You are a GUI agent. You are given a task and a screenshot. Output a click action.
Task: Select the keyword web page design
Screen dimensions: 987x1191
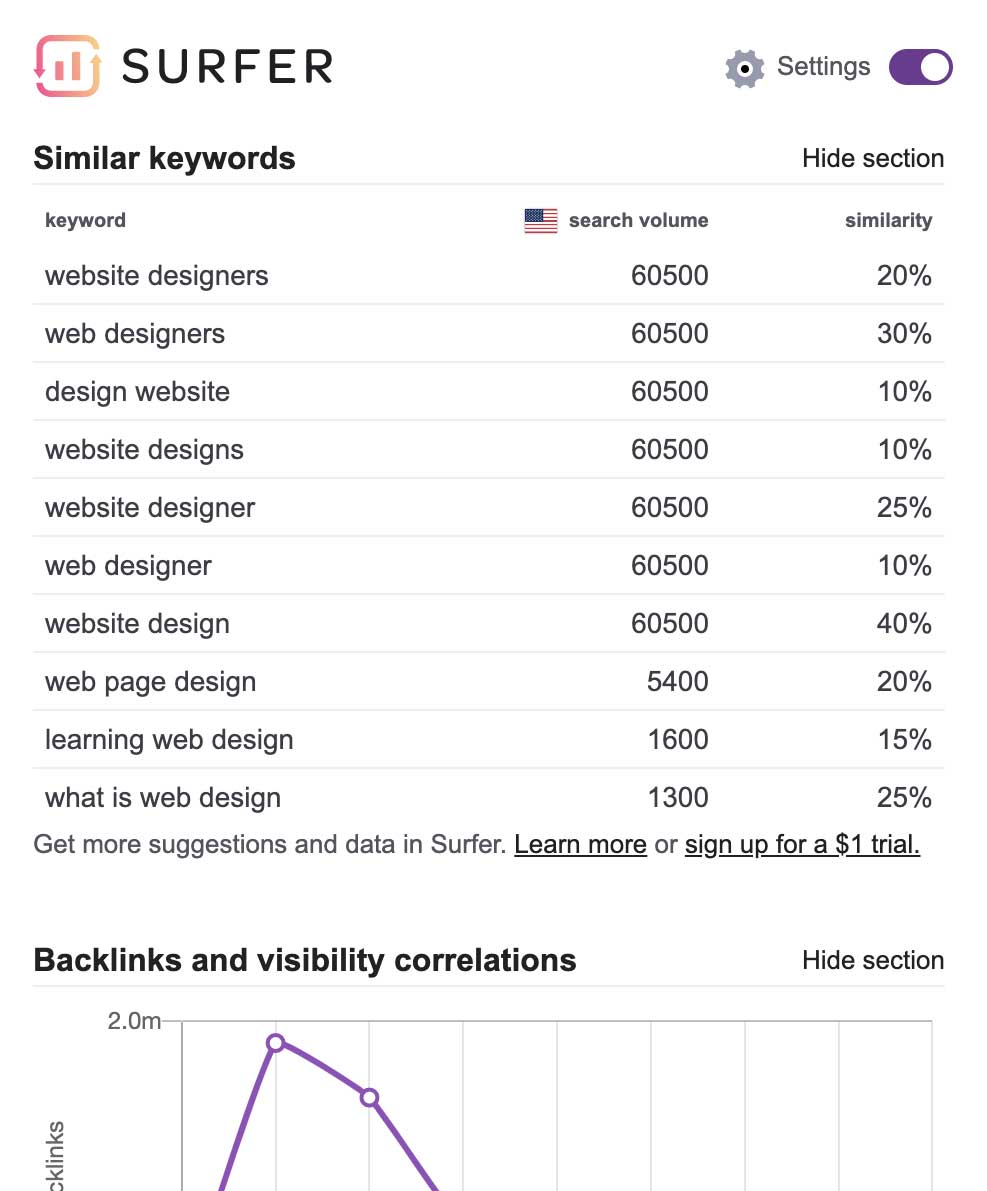click(x=151, y=682)
